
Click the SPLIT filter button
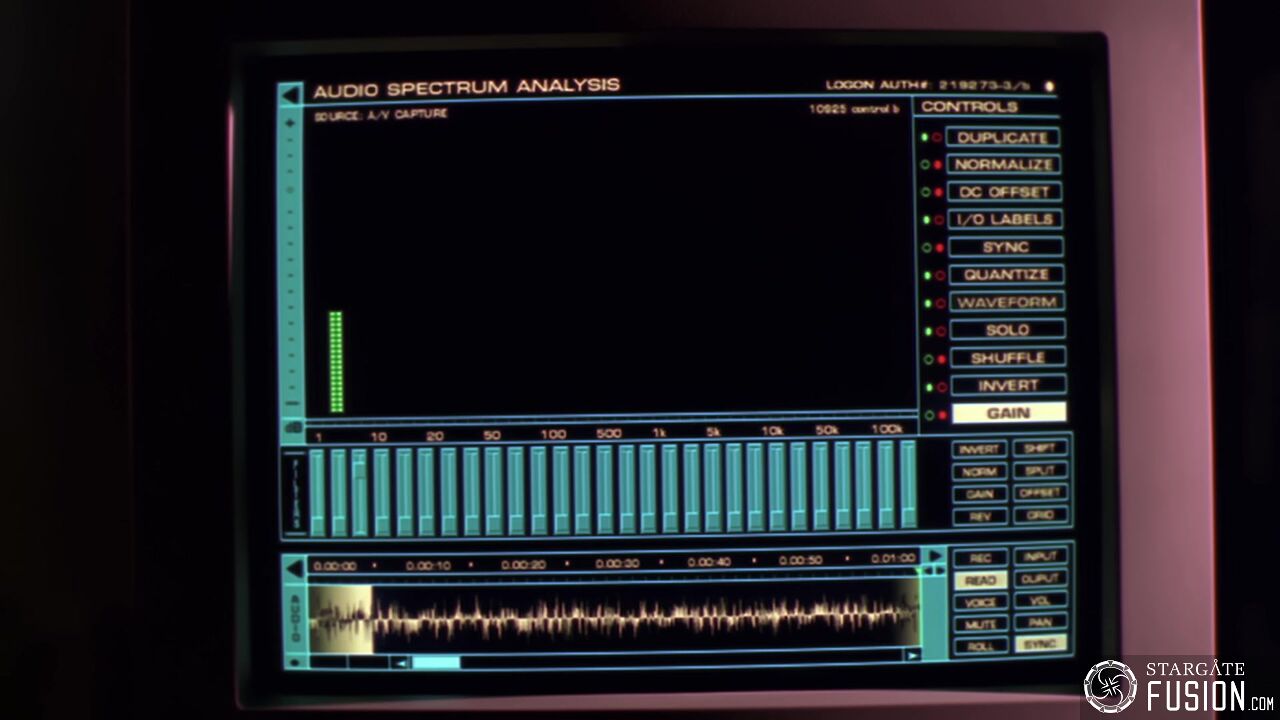click(x=1040, y=470)
